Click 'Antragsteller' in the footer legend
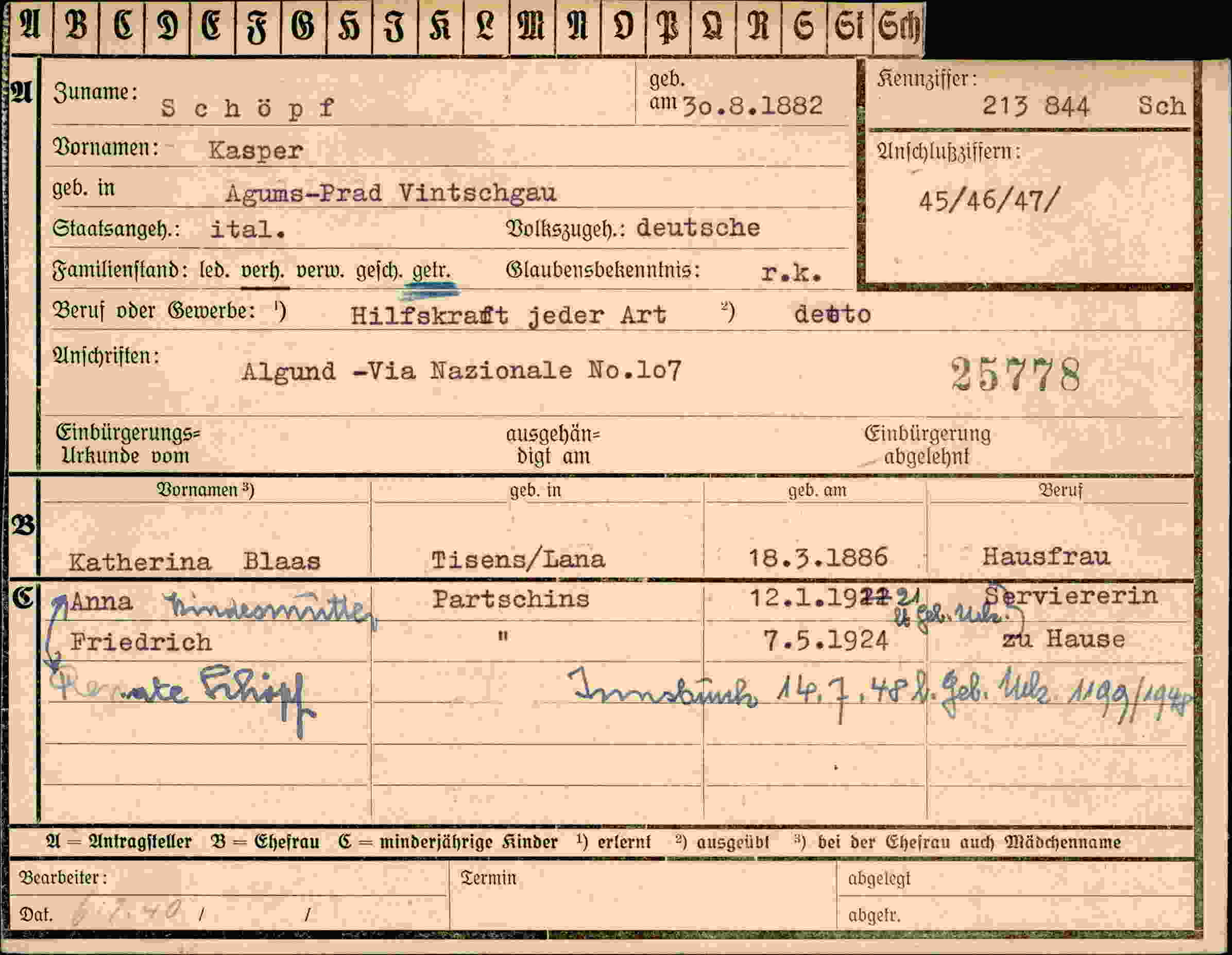The height and width of the screenshot is (955, 1232). [x=140, y=842]
